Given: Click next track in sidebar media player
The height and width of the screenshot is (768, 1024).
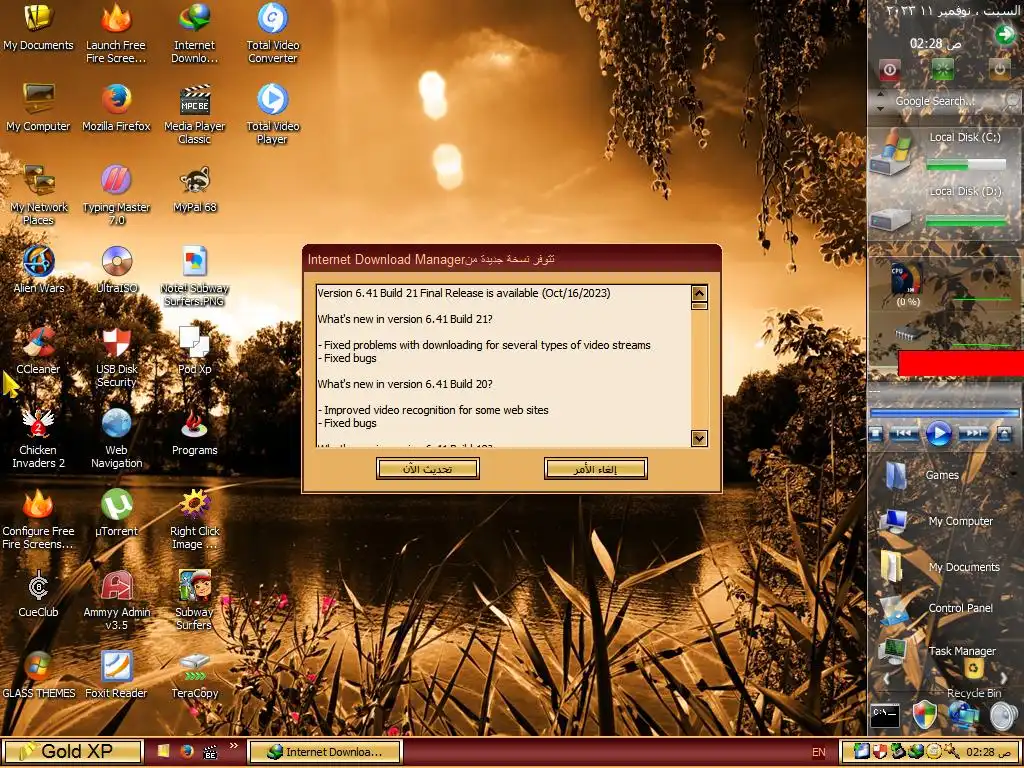Looking at the screenshot, I should coord(973,434).
